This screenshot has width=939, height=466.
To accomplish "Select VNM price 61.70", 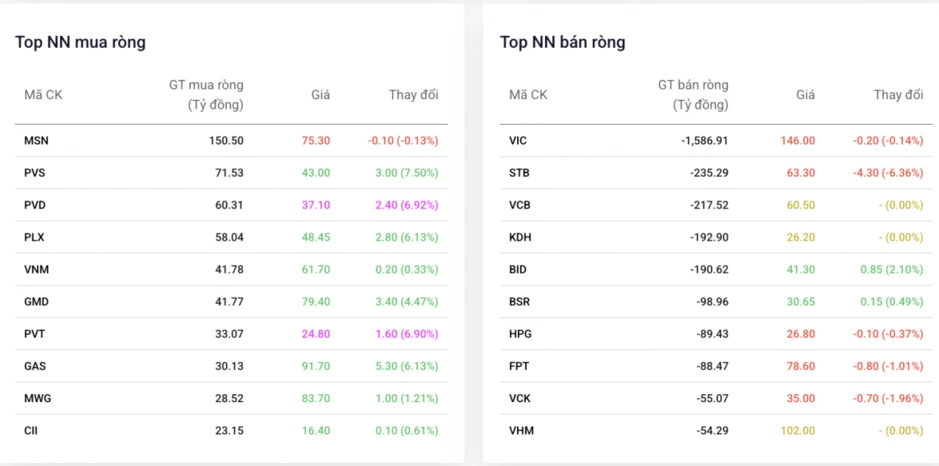I will (x=316, y=270).
